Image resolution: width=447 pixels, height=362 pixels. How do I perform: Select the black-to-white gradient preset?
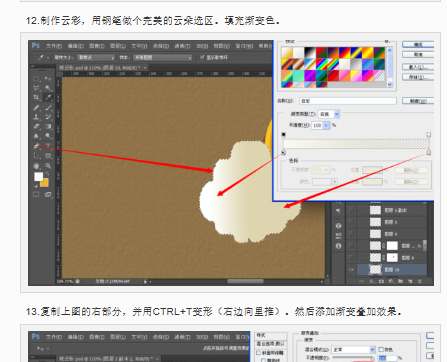coord(310,52)
